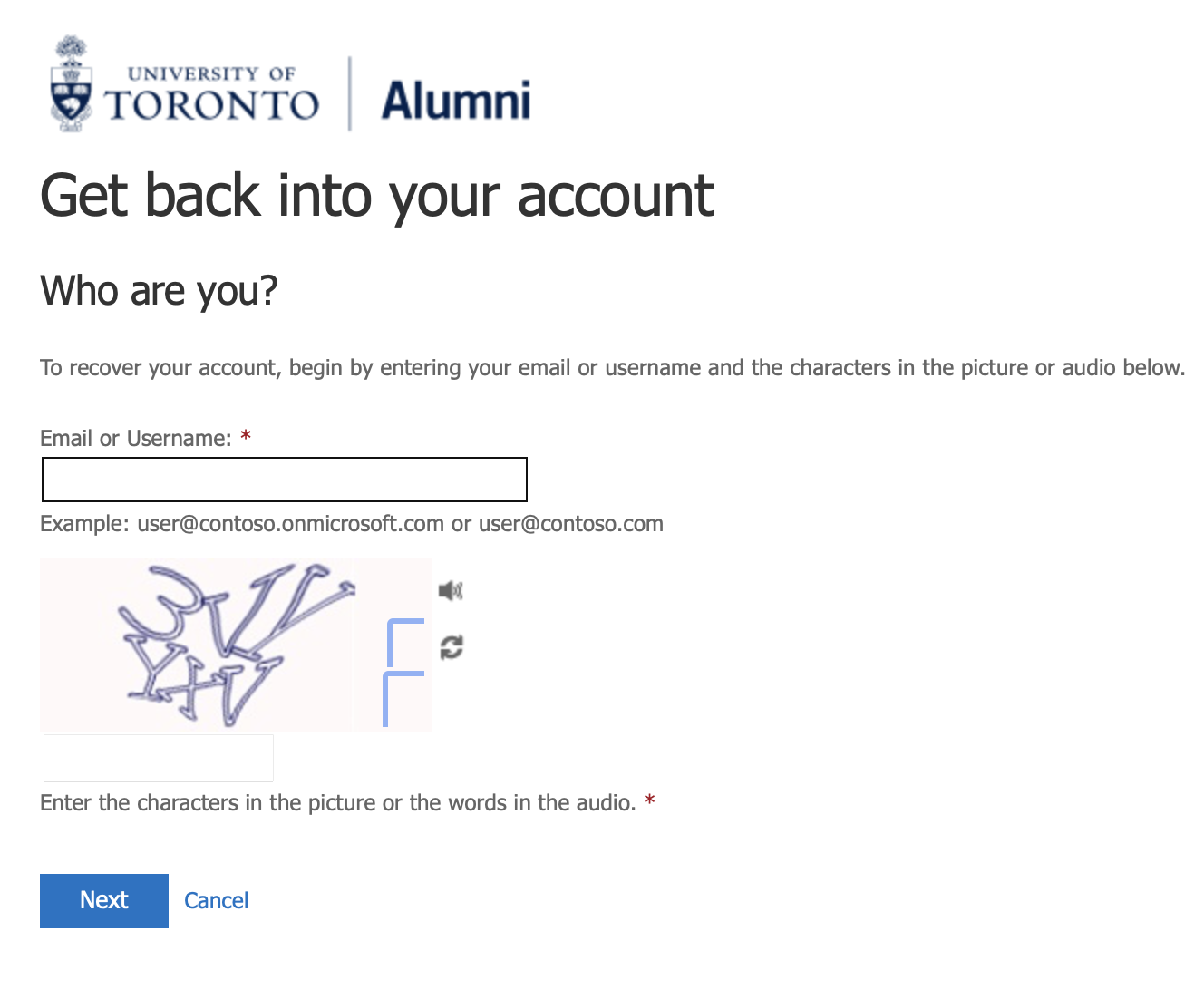Tap the tree emblem atop the university crest
The width and height of the screenshot is (1204, 999).
[70, 45]
